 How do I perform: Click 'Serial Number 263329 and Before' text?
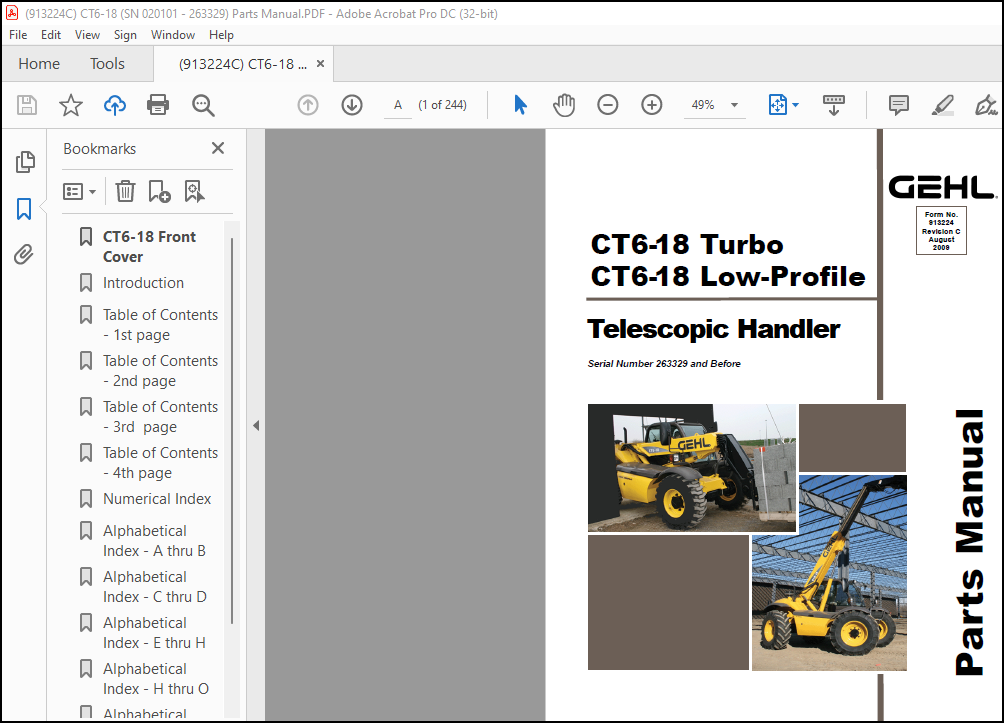click(664, 363)
